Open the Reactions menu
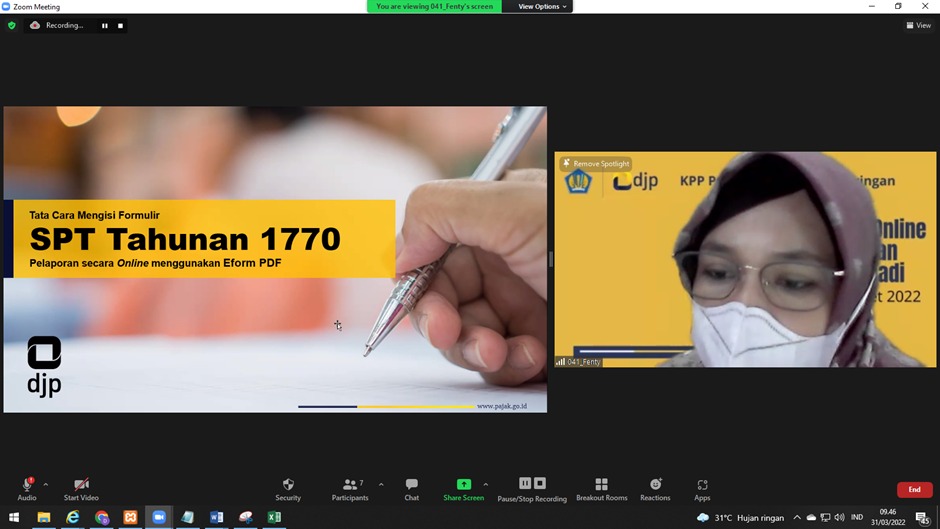940x529 pixels. pos(655,488)
